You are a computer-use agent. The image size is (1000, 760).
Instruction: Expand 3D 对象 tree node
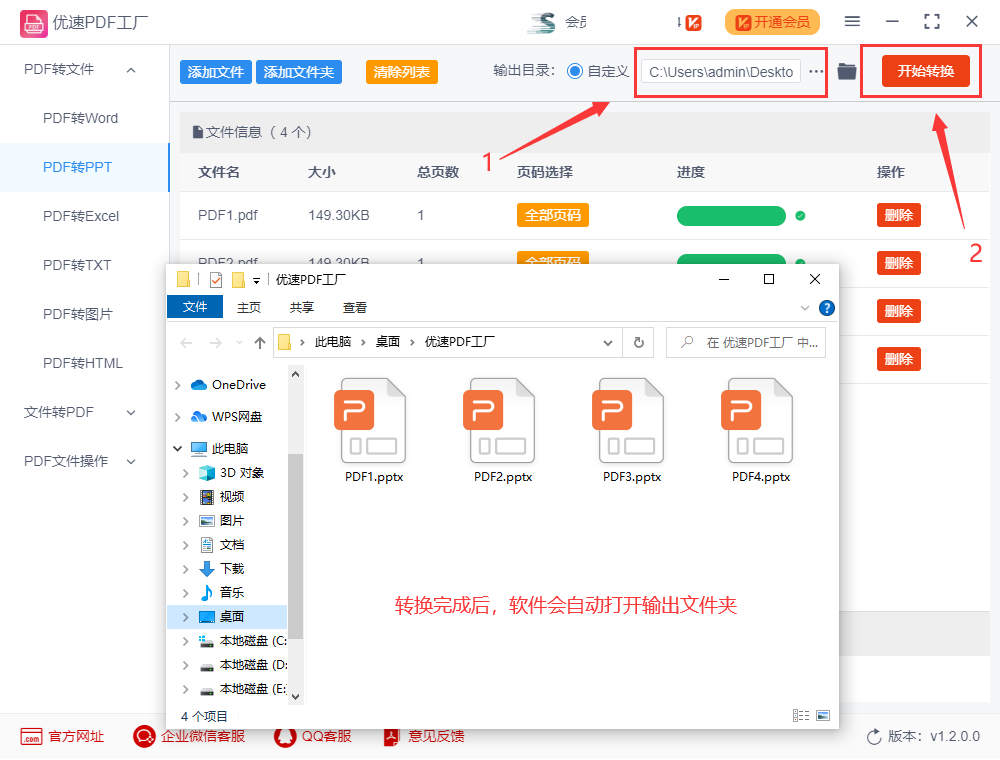click(186, 473)
